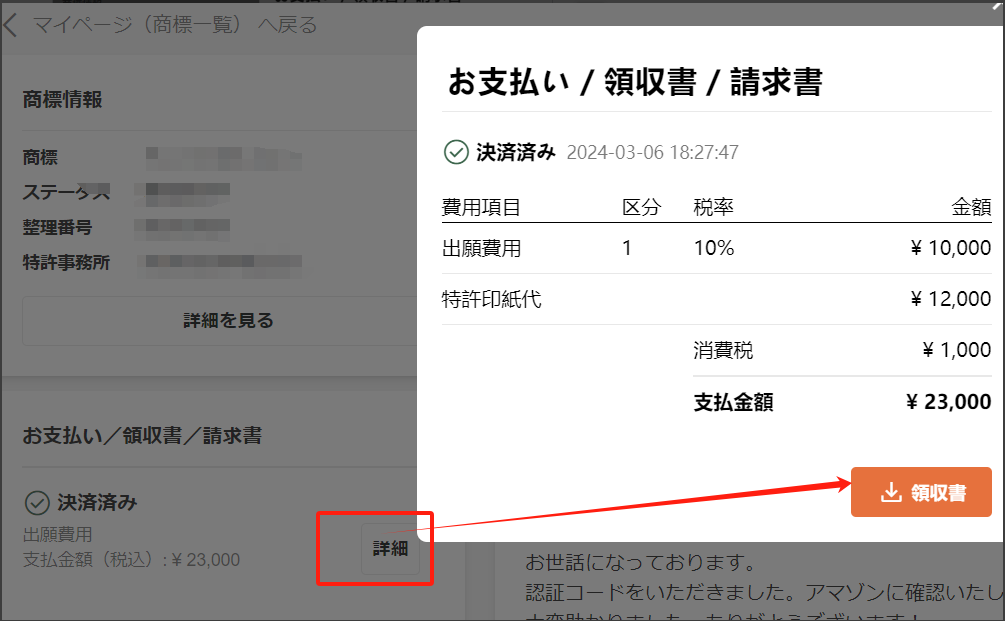Click the check icon beside the payment timestamp
The image size is (1005, 621).
456,152
